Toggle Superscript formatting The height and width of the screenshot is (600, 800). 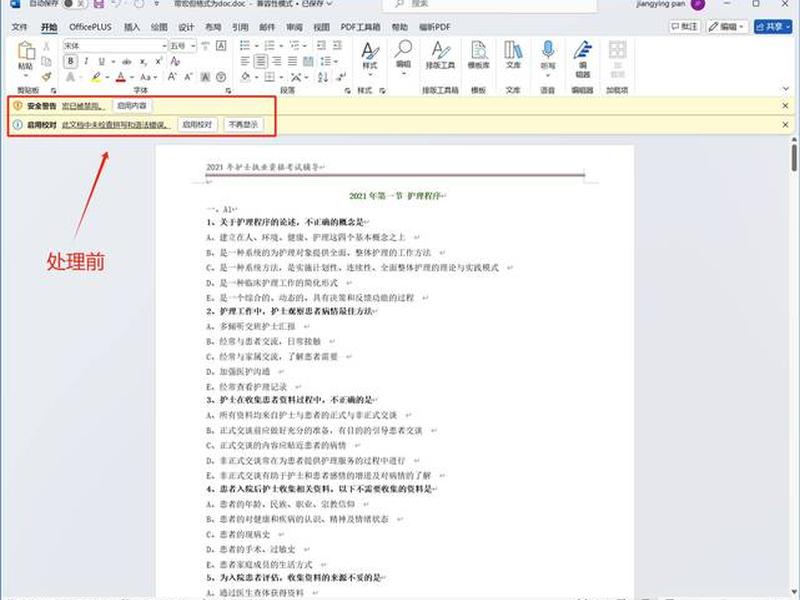159,61
